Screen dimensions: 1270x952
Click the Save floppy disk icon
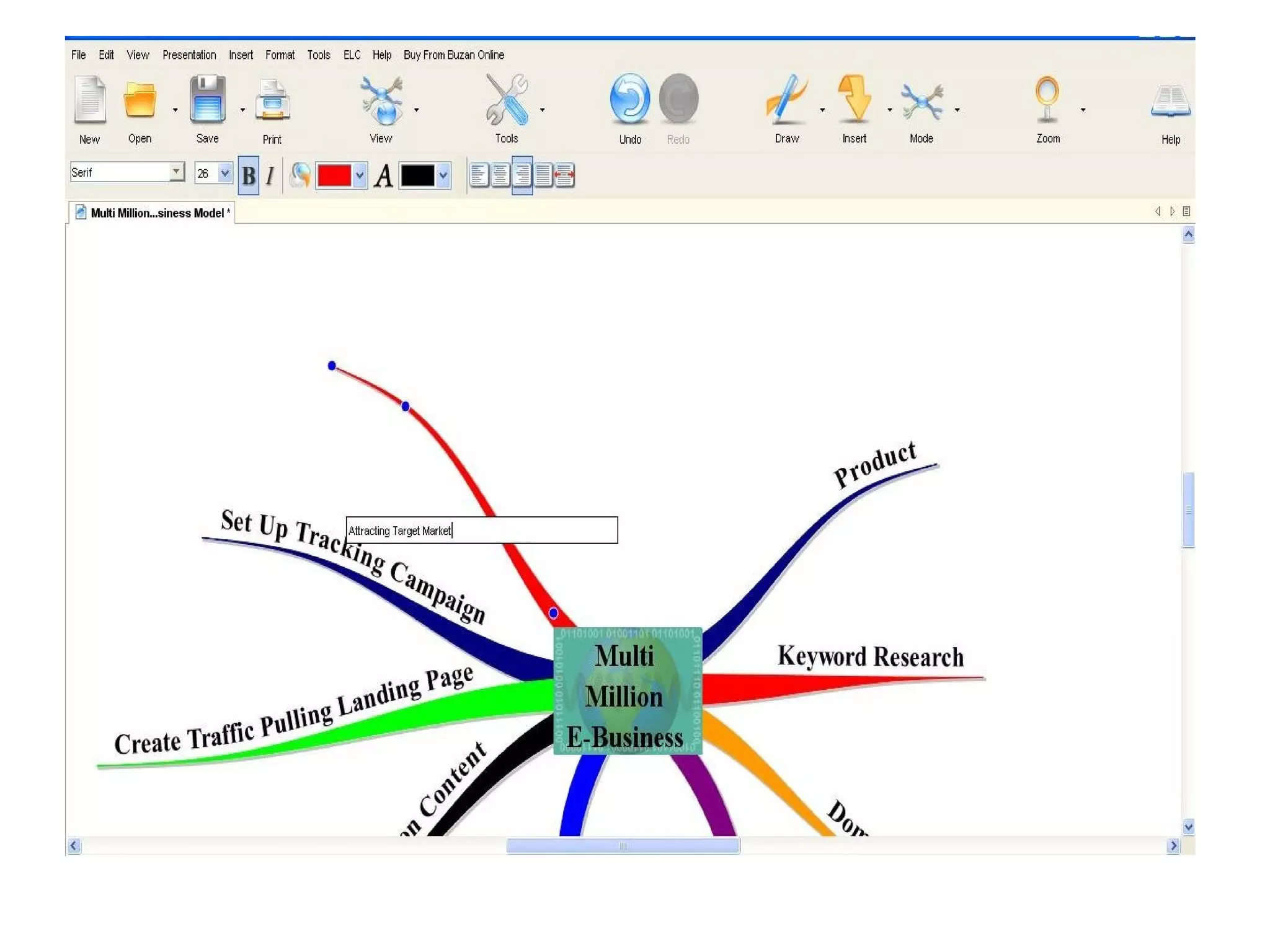point(208,100)
